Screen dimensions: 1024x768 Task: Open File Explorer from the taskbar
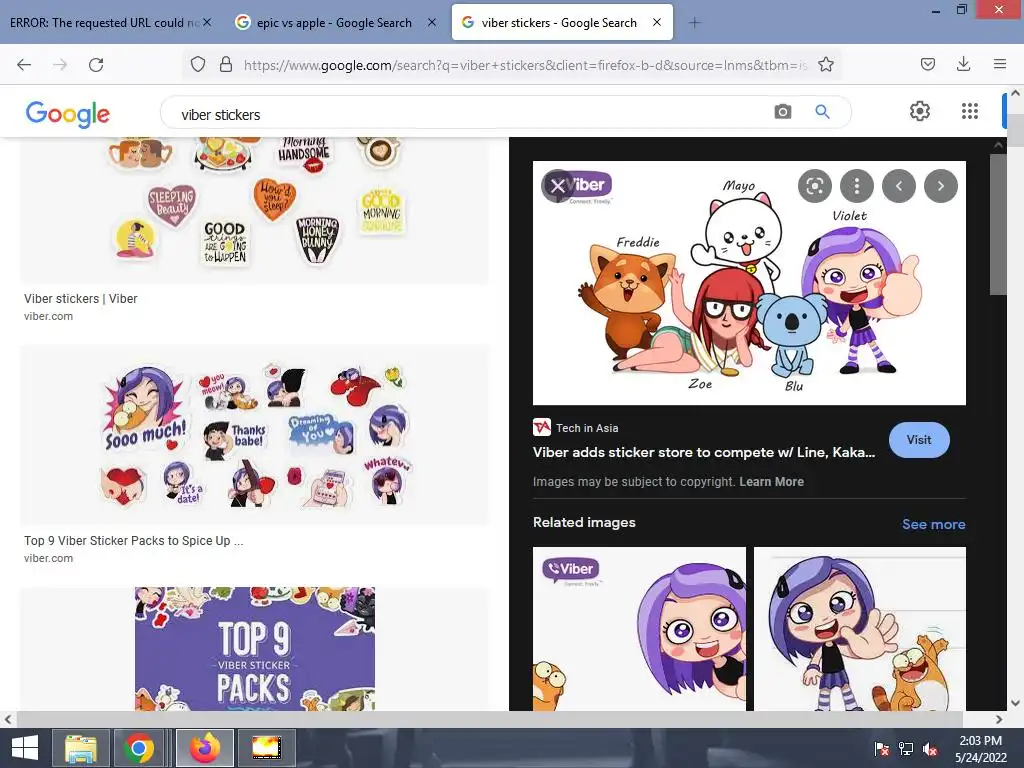click(x=80, y=748)
